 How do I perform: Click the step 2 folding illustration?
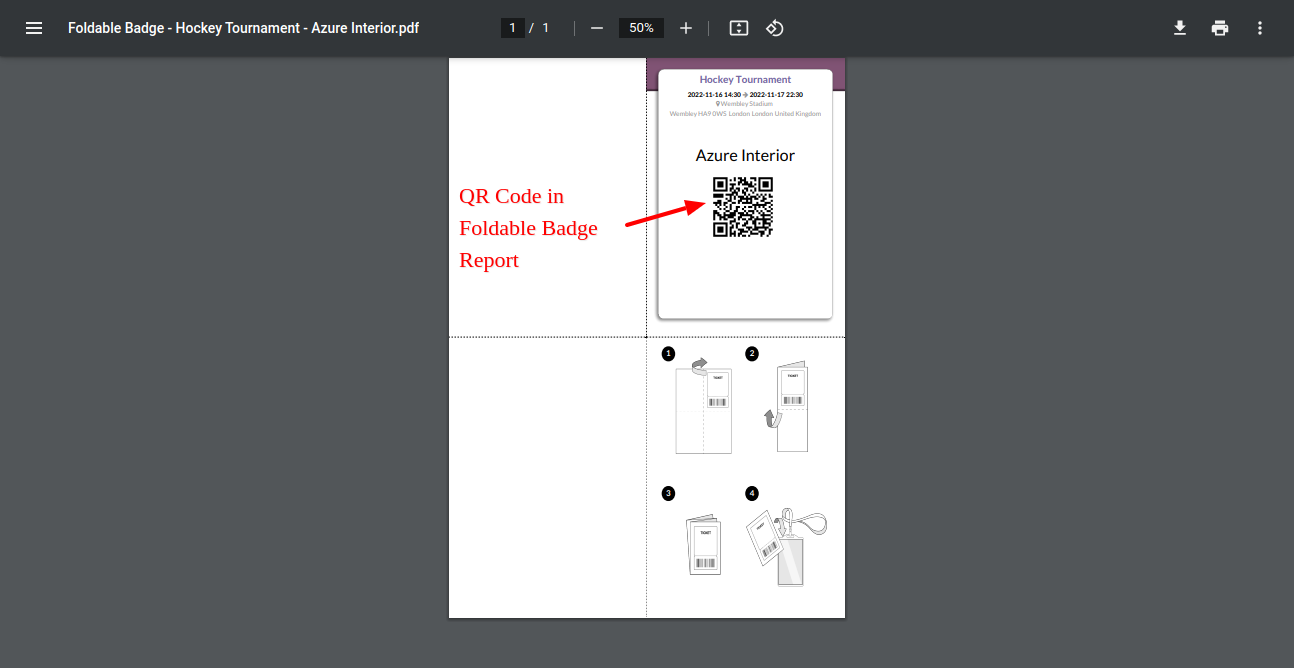coord(786,406)
